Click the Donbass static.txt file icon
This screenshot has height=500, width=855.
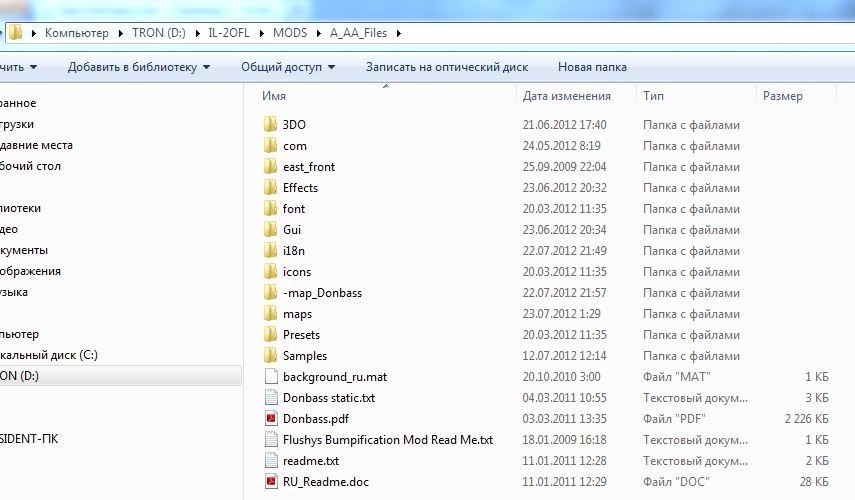pyautogui.click(x=271, y=397)
